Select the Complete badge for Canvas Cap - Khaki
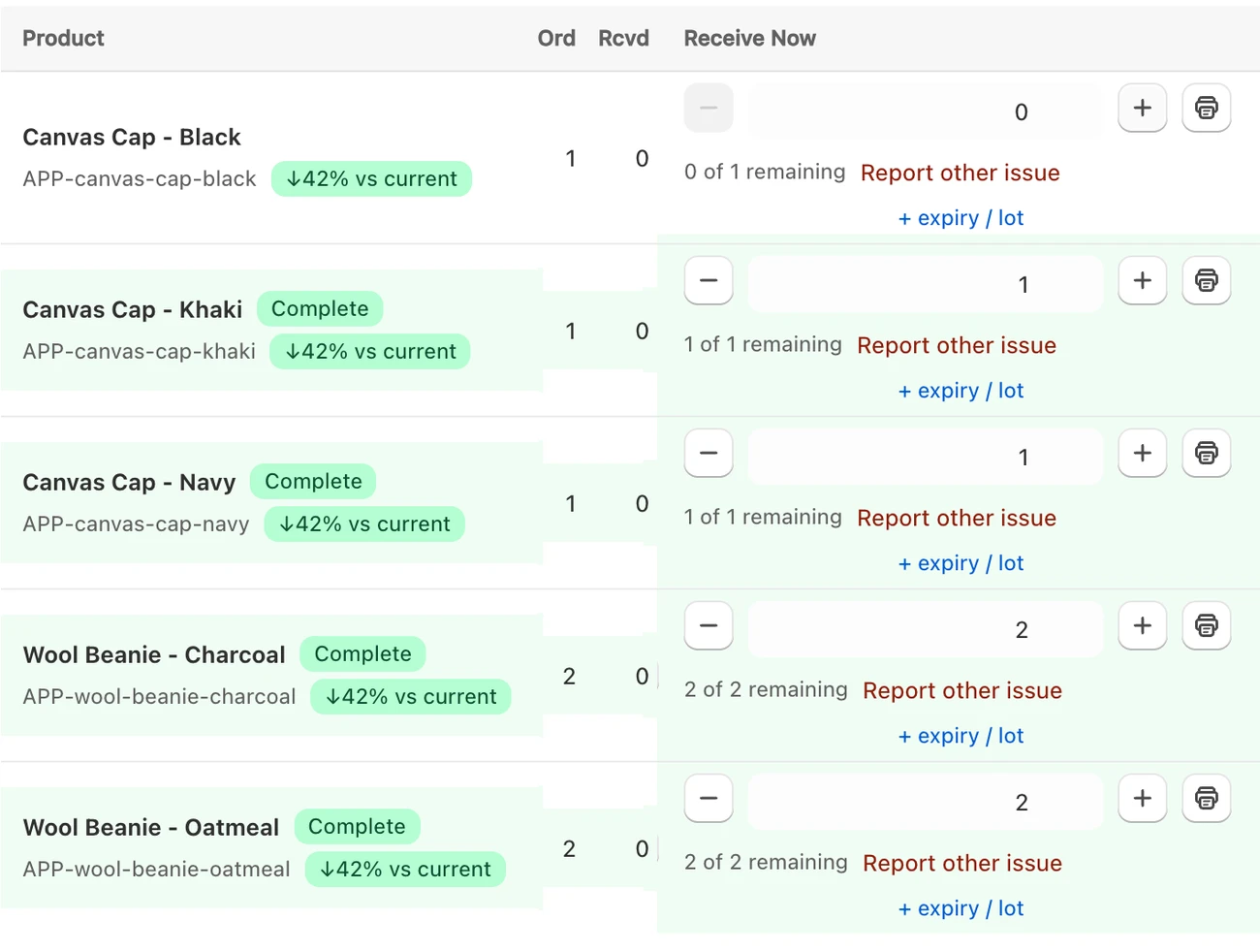1260x952 pixels. point(320,308)
